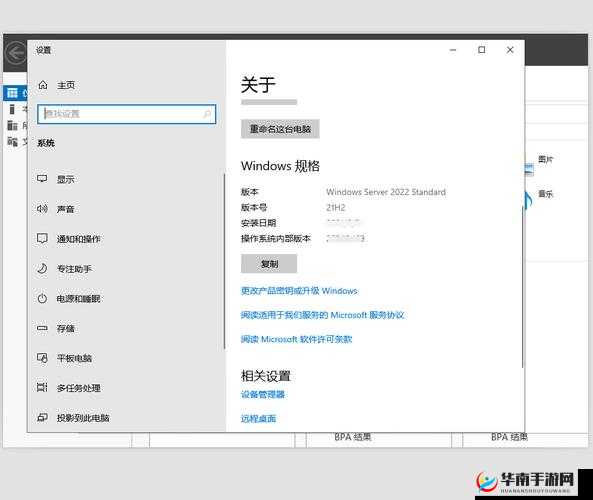This screenshot has width=593, height=500.
Task: Click the search magnifier in 查找设置 box
Action: [207, 114]
